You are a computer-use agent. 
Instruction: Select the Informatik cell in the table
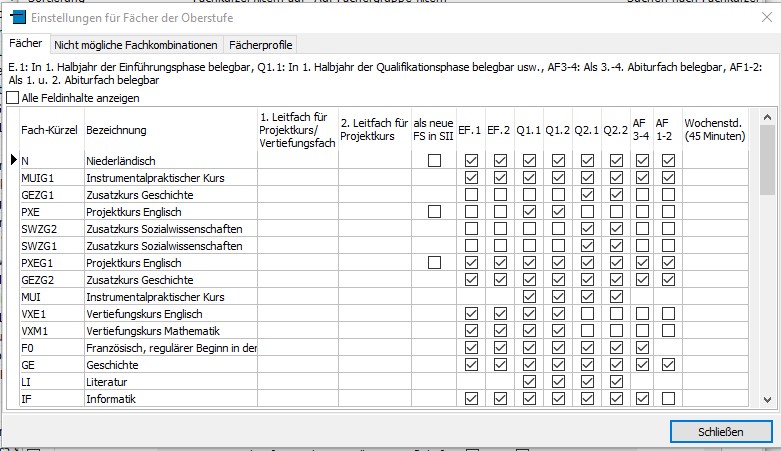170,399
